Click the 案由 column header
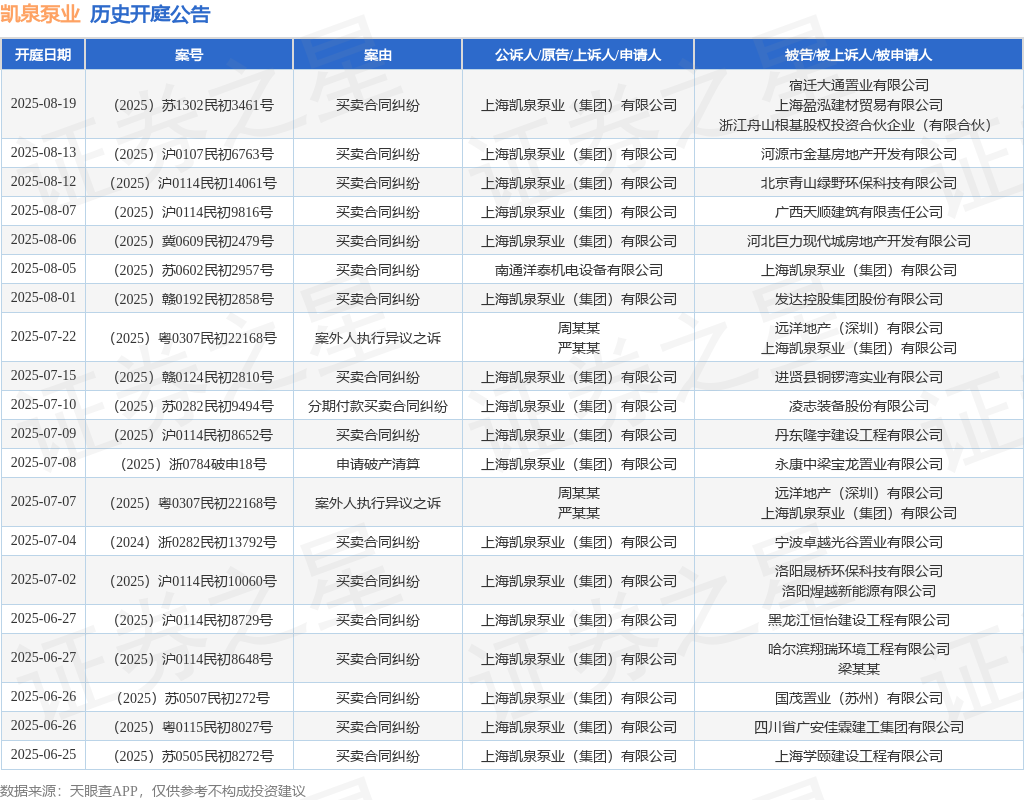 click(x=377, y=54)
